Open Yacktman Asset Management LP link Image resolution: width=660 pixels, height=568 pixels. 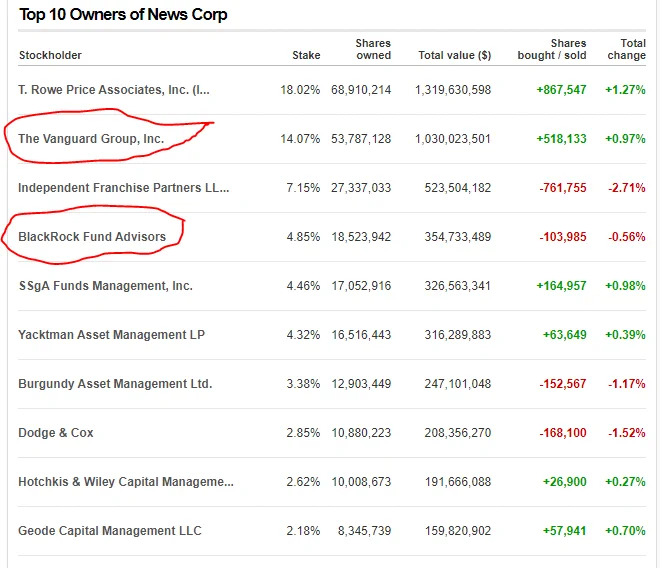[x=112, y=335]
